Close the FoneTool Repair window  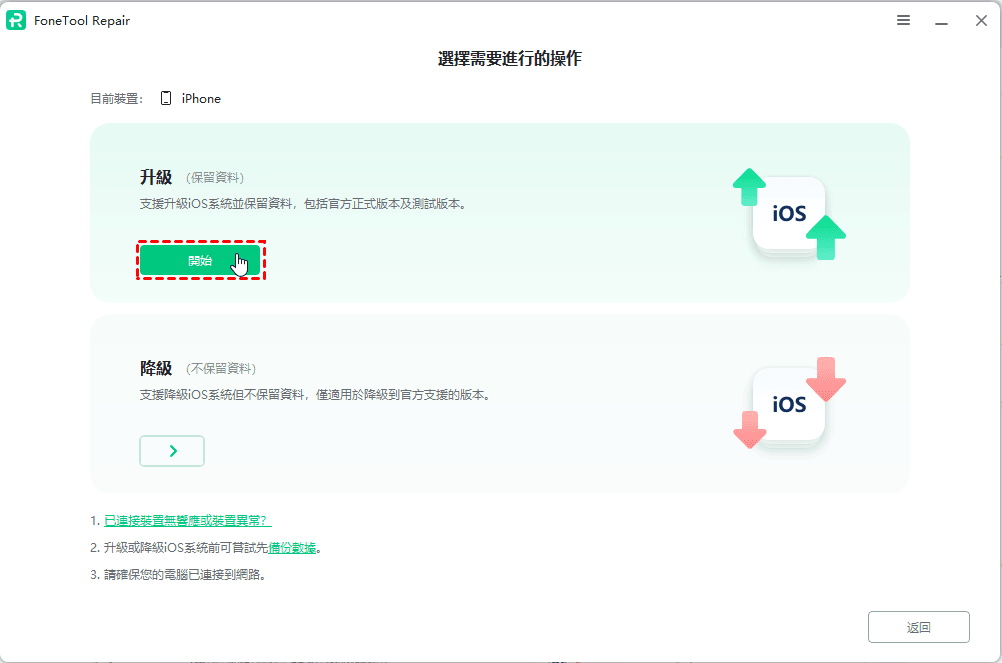981,20
